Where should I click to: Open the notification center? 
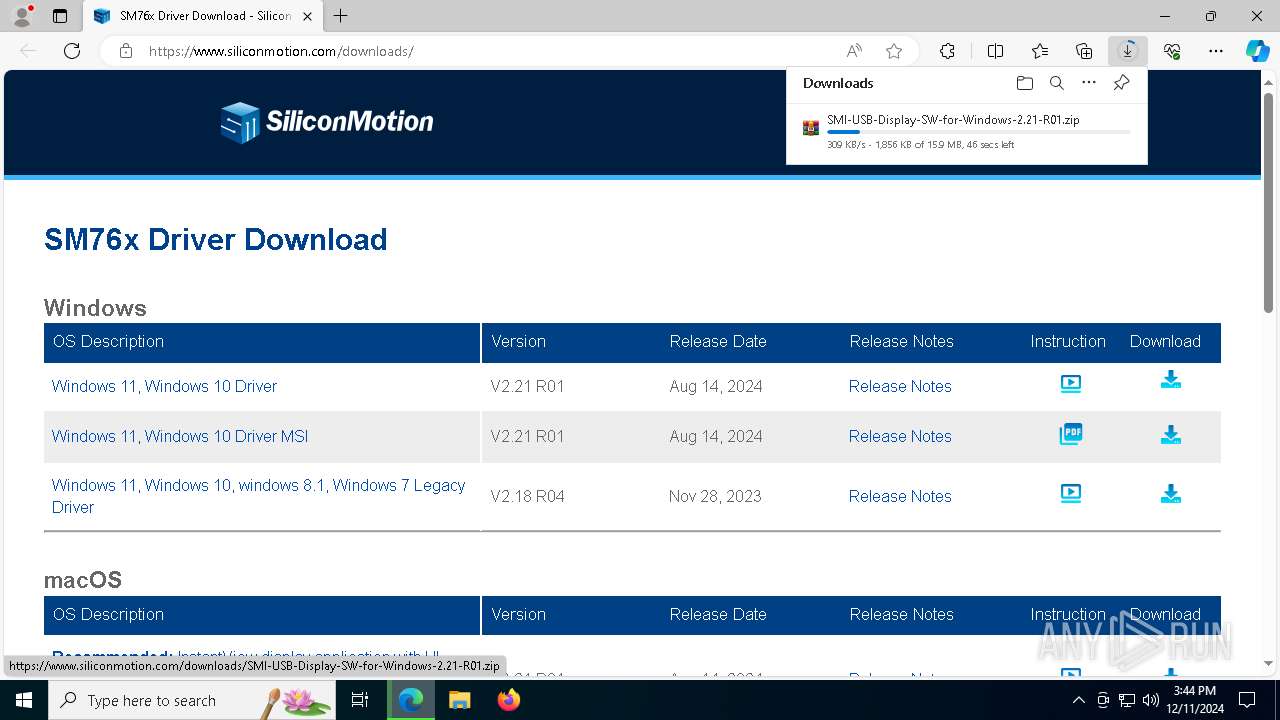coord(1247,700)
